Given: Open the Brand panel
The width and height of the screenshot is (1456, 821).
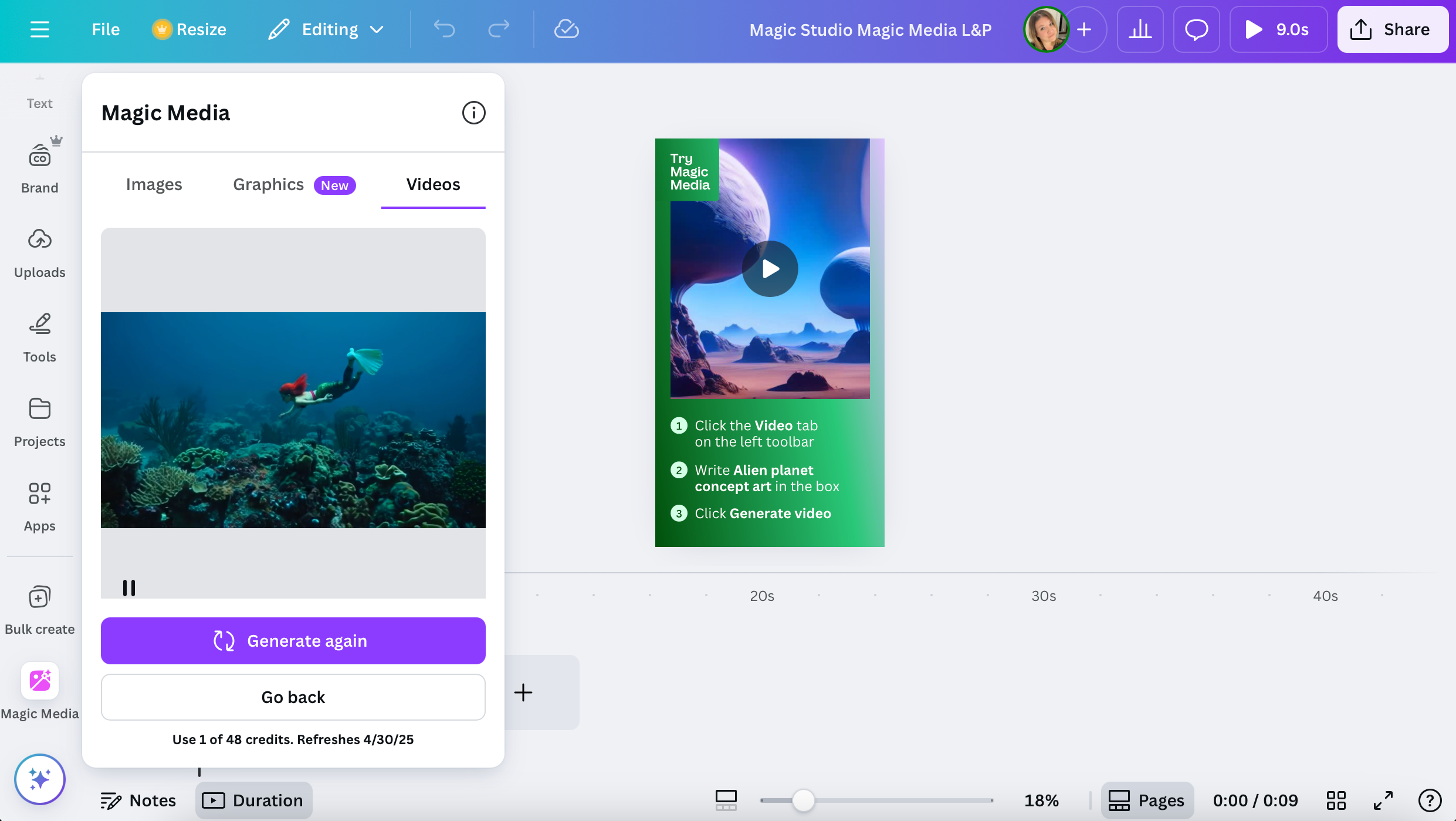Looking at the screenshot, I should pos(39,167).
